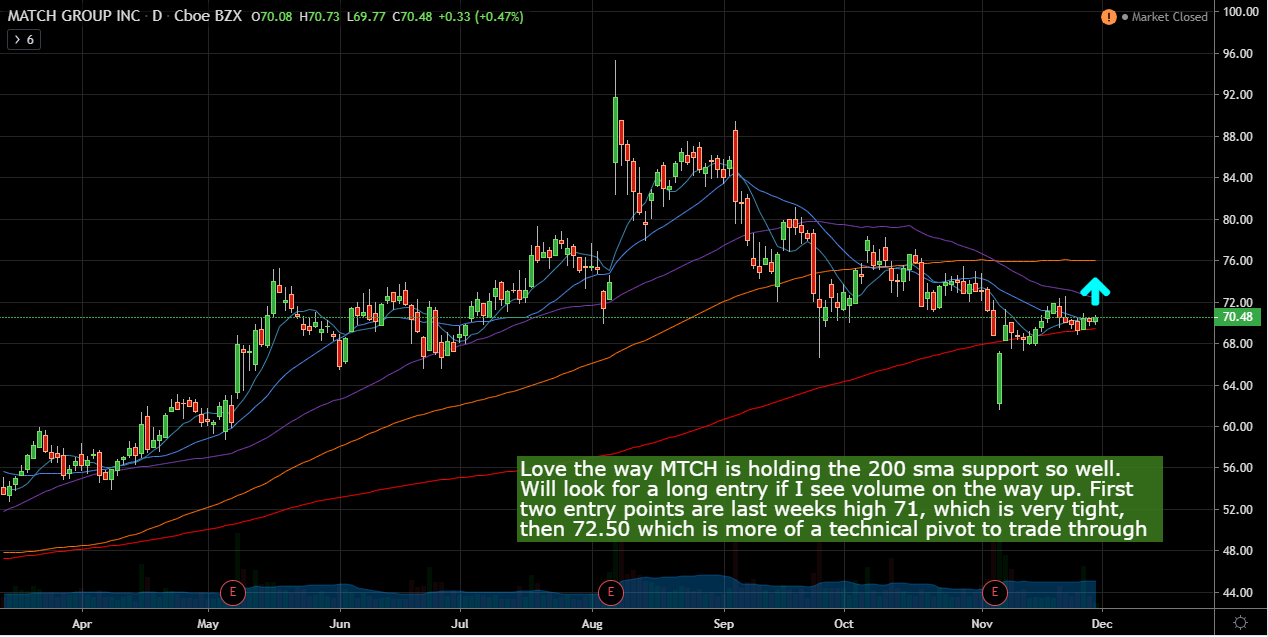The height and width of the screenshot is (637, 1268).
Task: Click the green 70.48 current price tag
Action: tap(1240, 317)
